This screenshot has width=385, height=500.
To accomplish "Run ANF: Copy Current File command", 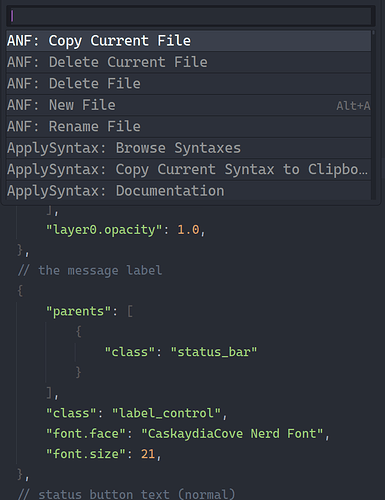I will pos(189,41).
